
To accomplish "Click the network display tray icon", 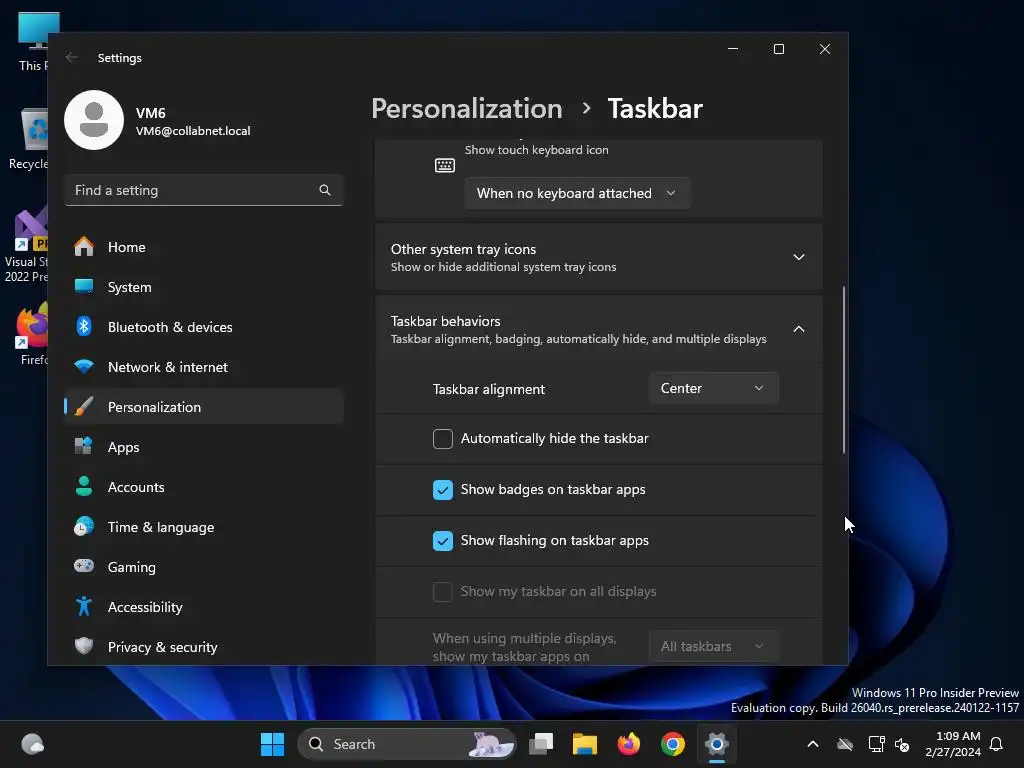I will (876, 744).
